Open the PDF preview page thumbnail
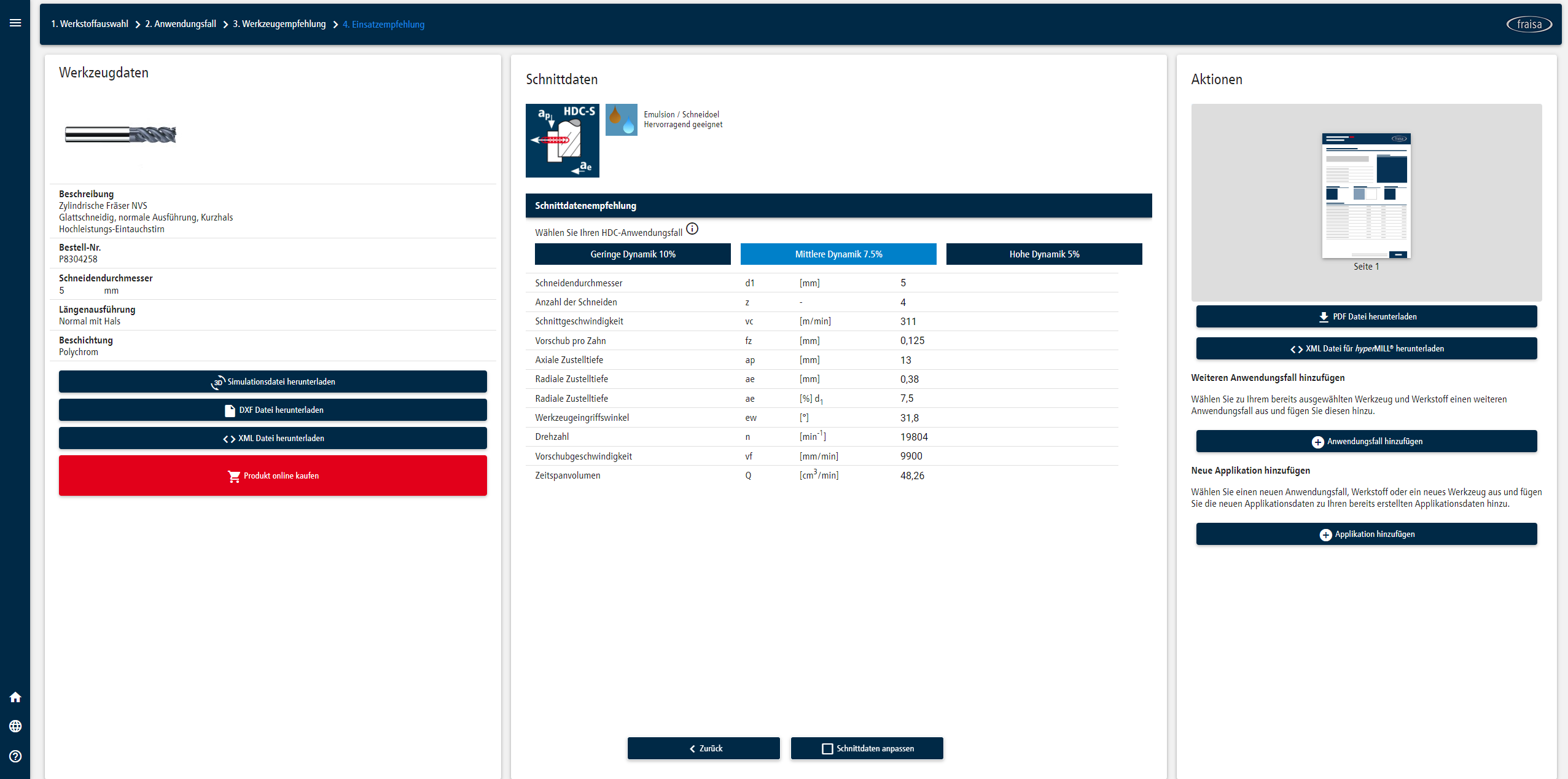The height and width of the screenshot is (779, 1568). [x=1366, y=195]
